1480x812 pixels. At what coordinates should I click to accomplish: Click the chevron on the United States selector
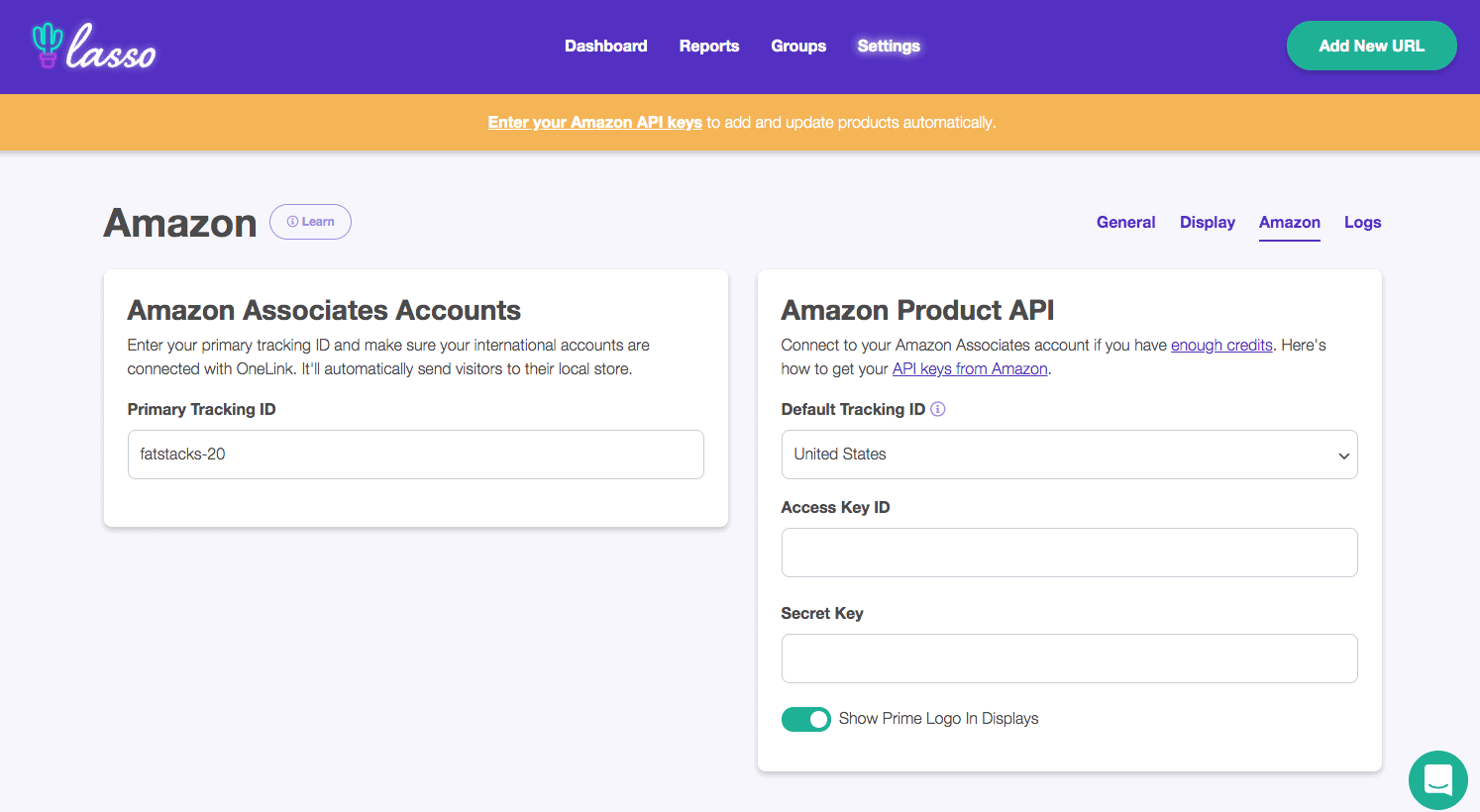tap(1344, 455)
